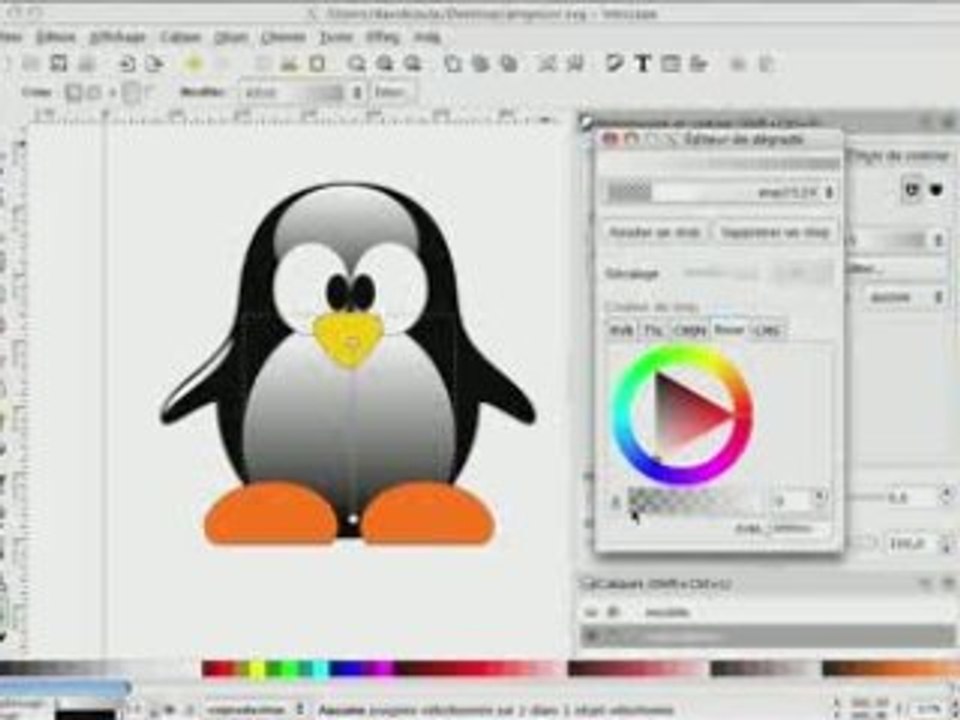
Task: Open the Objet menu
Action: coord(231,38)
